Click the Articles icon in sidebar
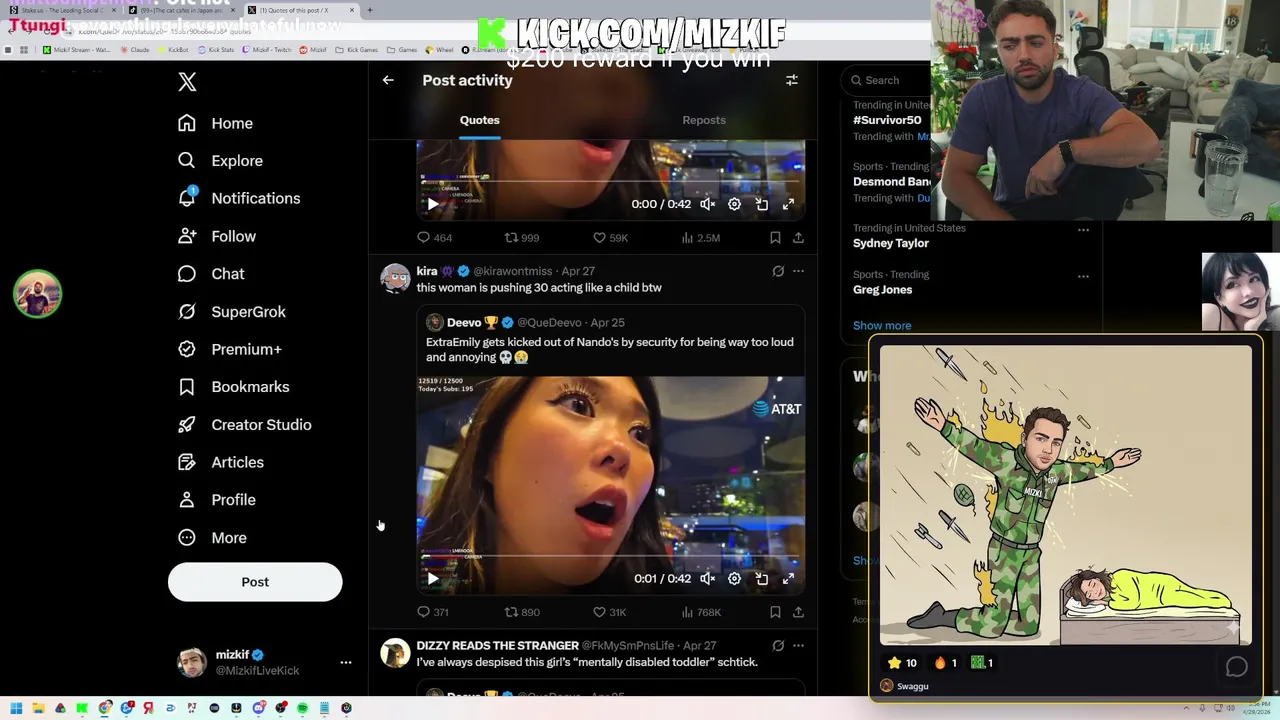 point(187,462)
